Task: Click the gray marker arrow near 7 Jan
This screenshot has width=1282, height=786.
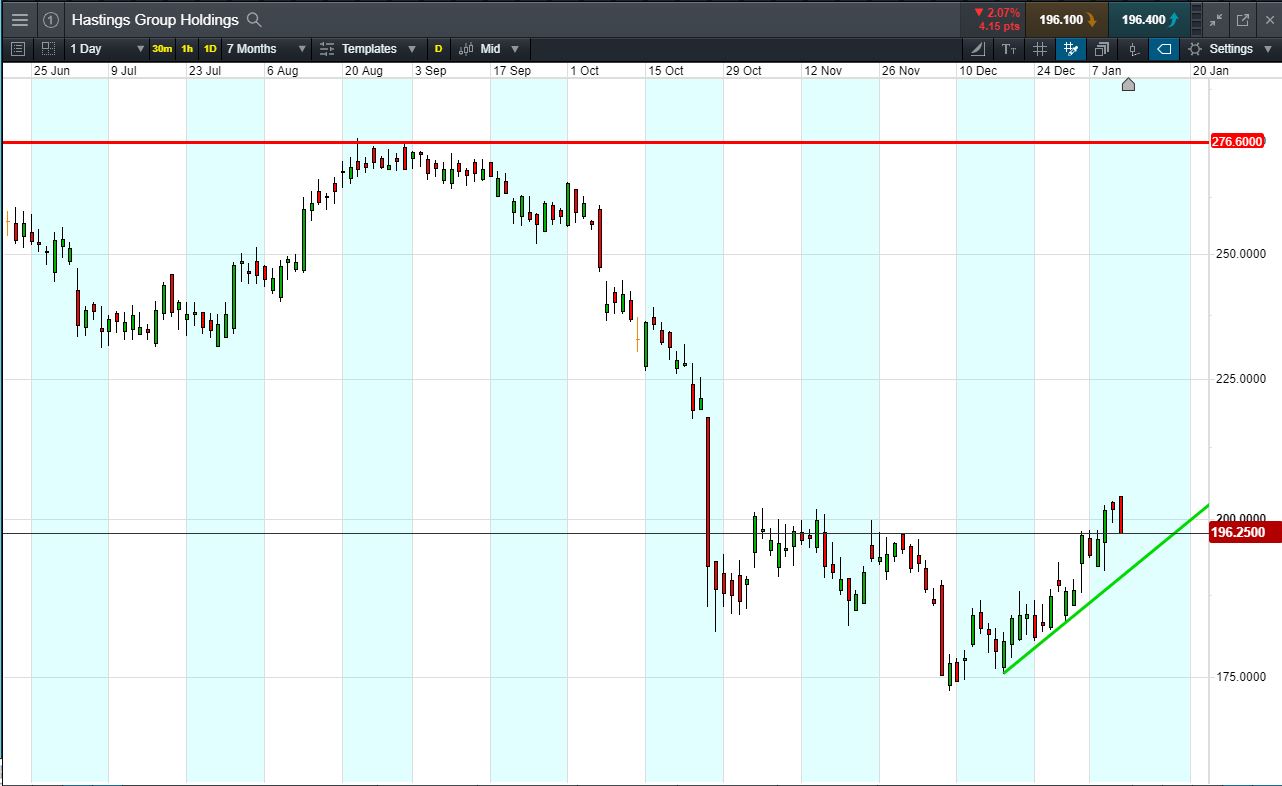Action: pyautogui.click(x=1129, y=85)
